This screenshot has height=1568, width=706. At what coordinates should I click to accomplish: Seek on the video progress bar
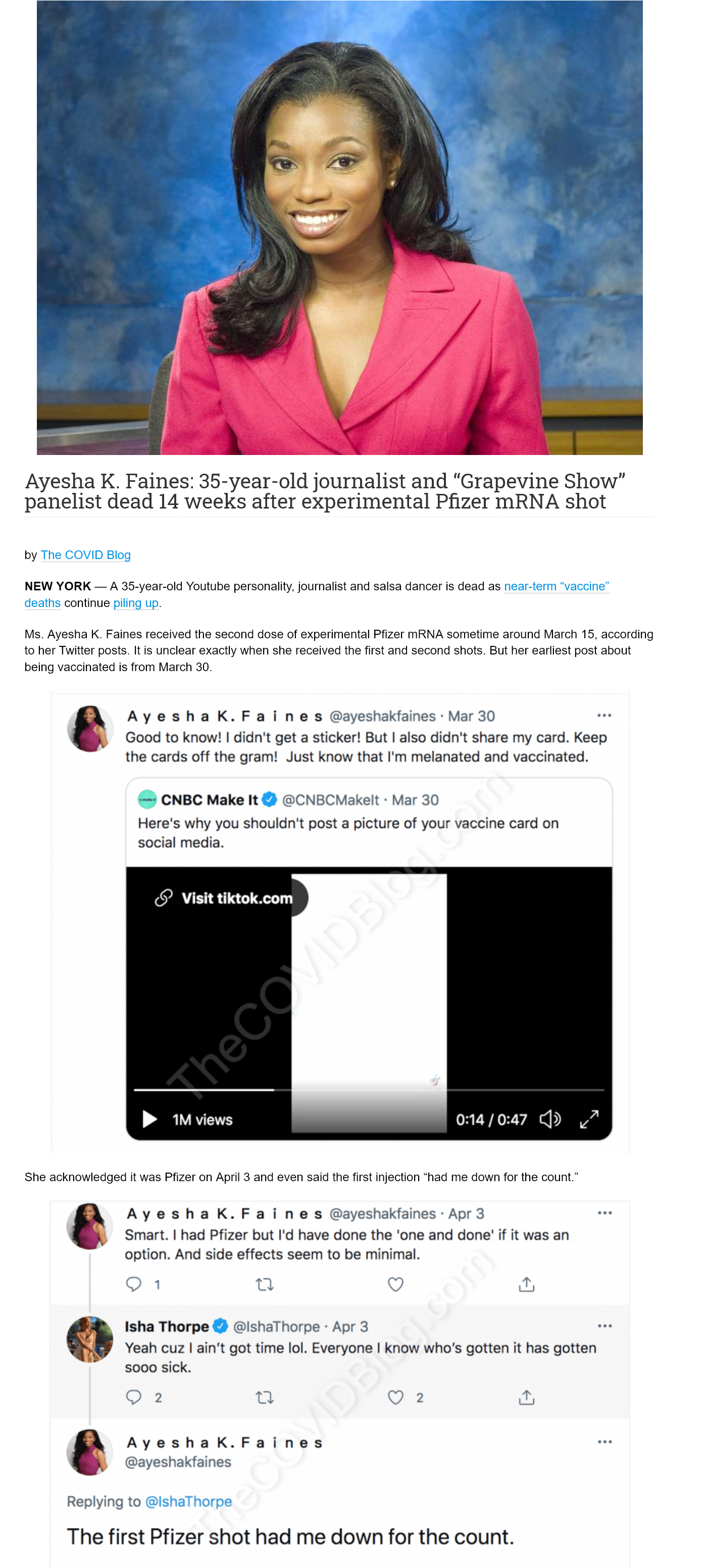tap(369, 1090)
